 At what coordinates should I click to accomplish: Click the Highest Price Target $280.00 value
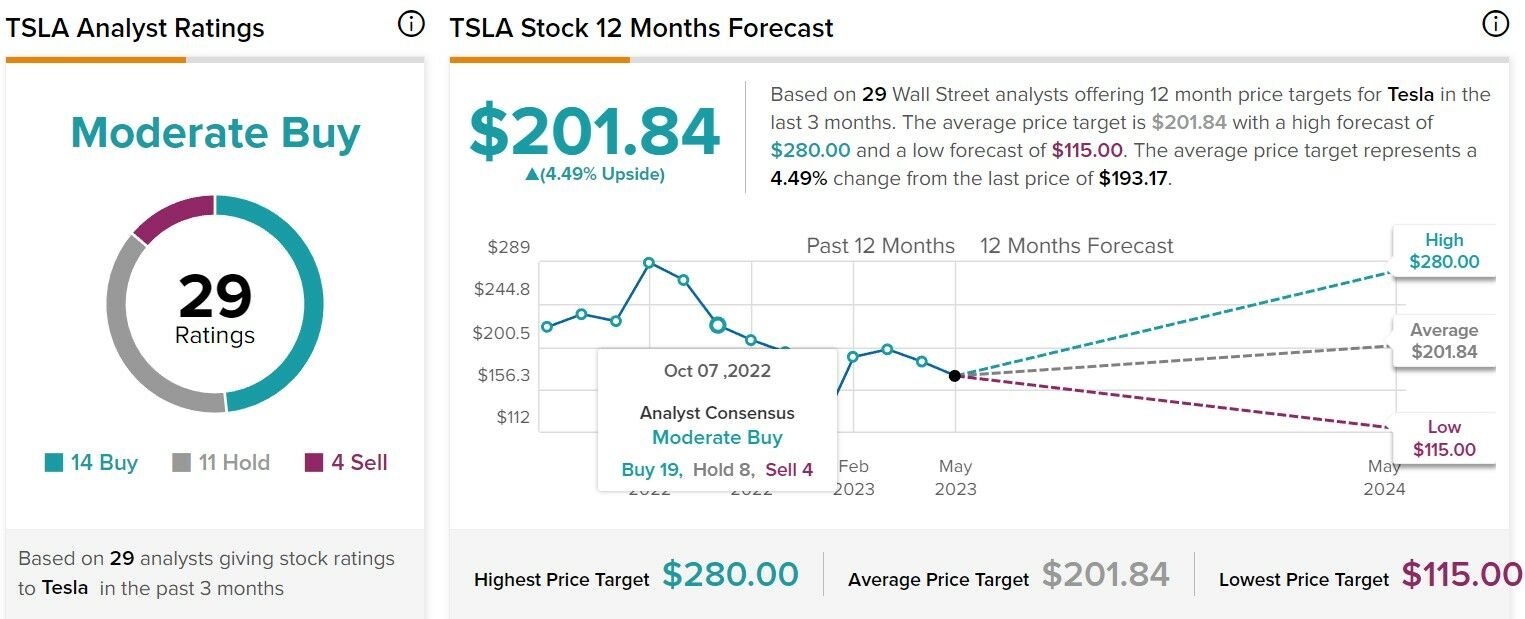730,575
